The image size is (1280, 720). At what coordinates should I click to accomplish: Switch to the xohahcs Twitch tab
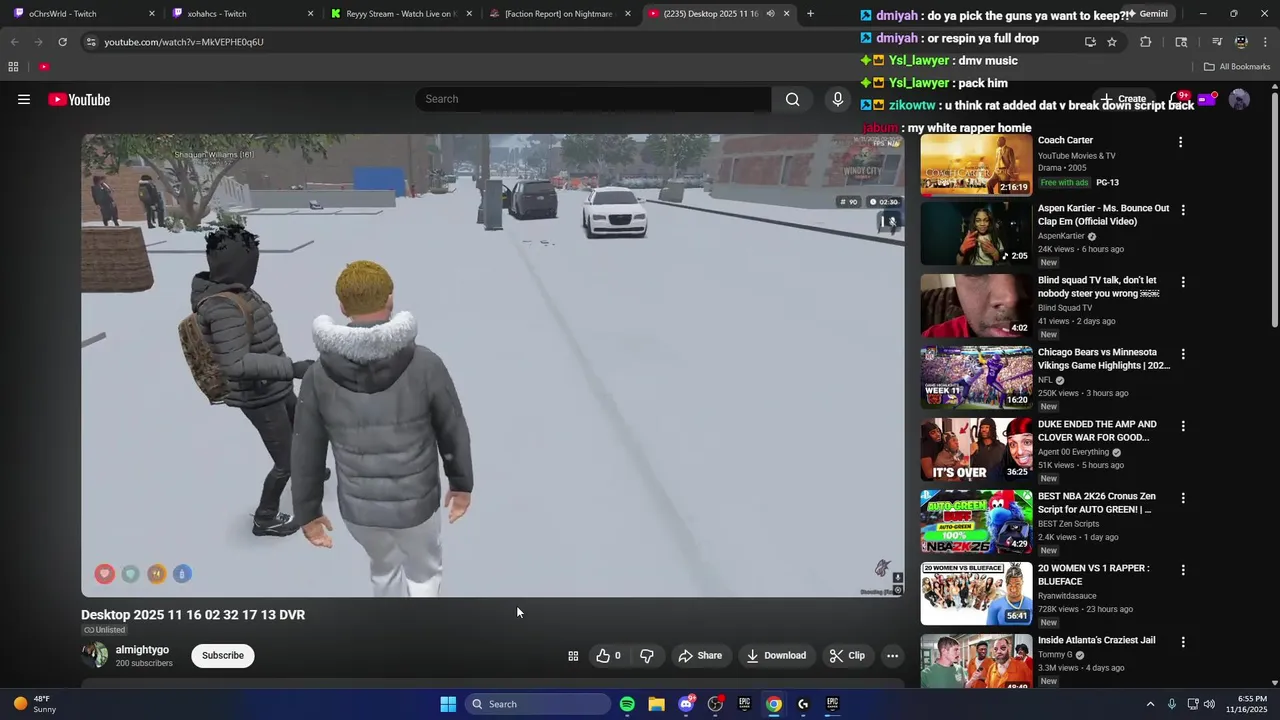pos(243,14)
